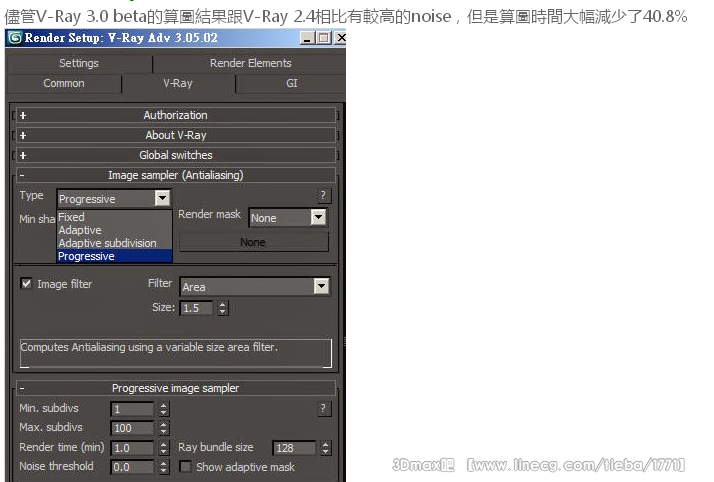Expand the Global switches rollout
714x482 pixels.
(176, 155)
